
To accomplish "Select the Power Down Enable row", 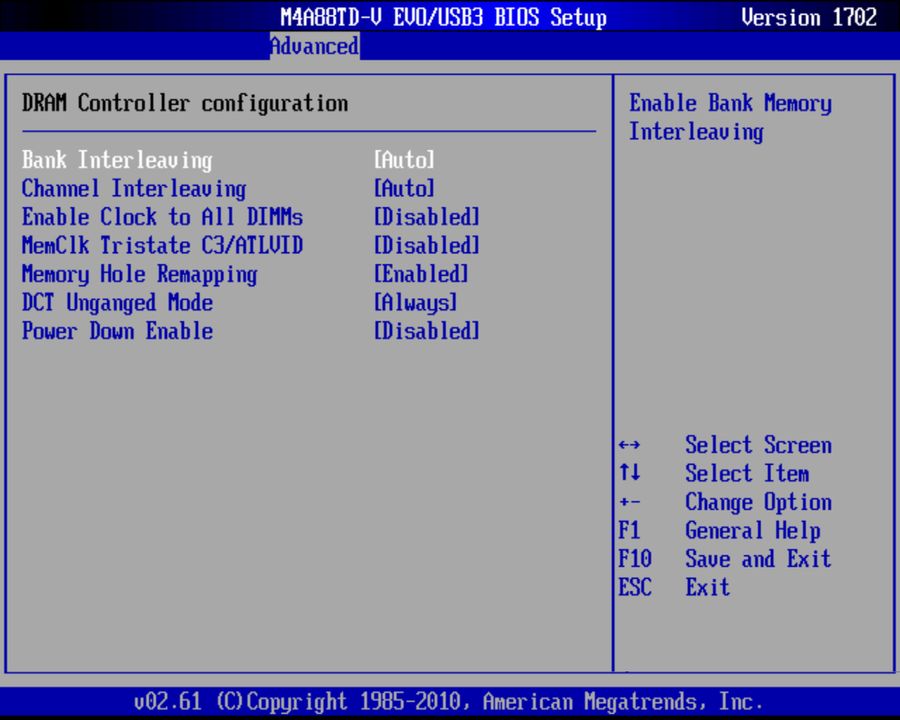I will (117, 331).
